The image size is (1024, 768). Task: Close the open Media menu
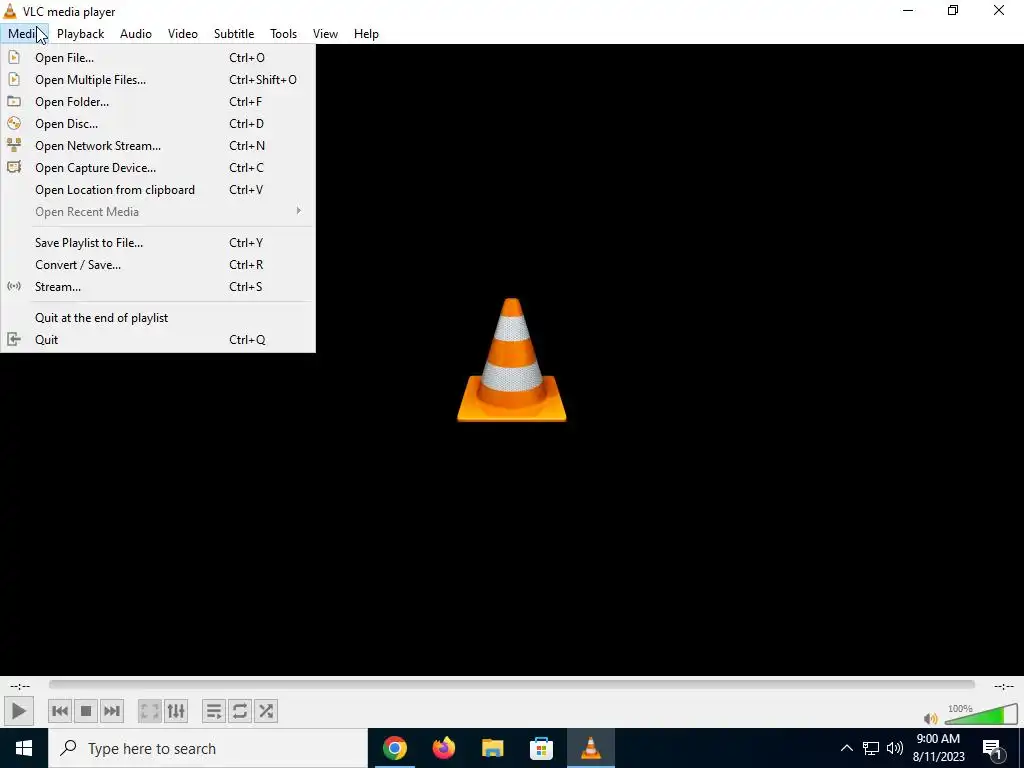coord(24,34)
